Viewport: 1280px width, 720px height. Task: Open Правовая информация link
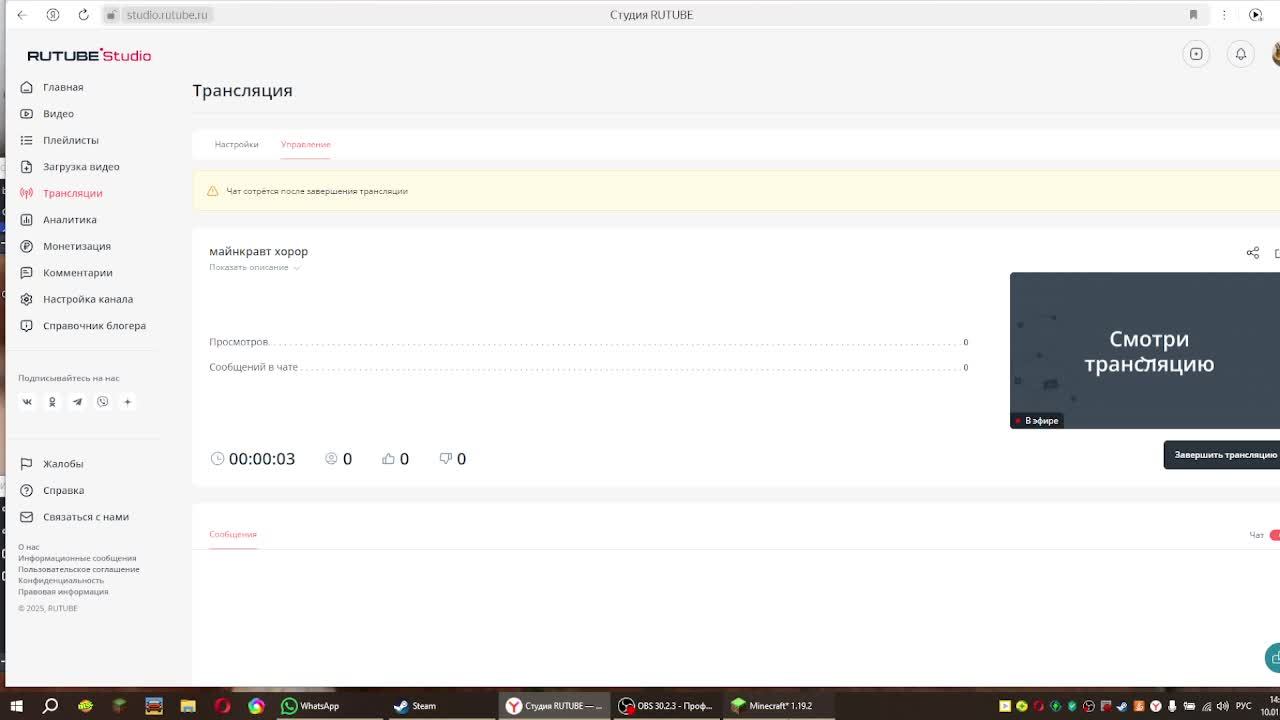tap(63, 591)
